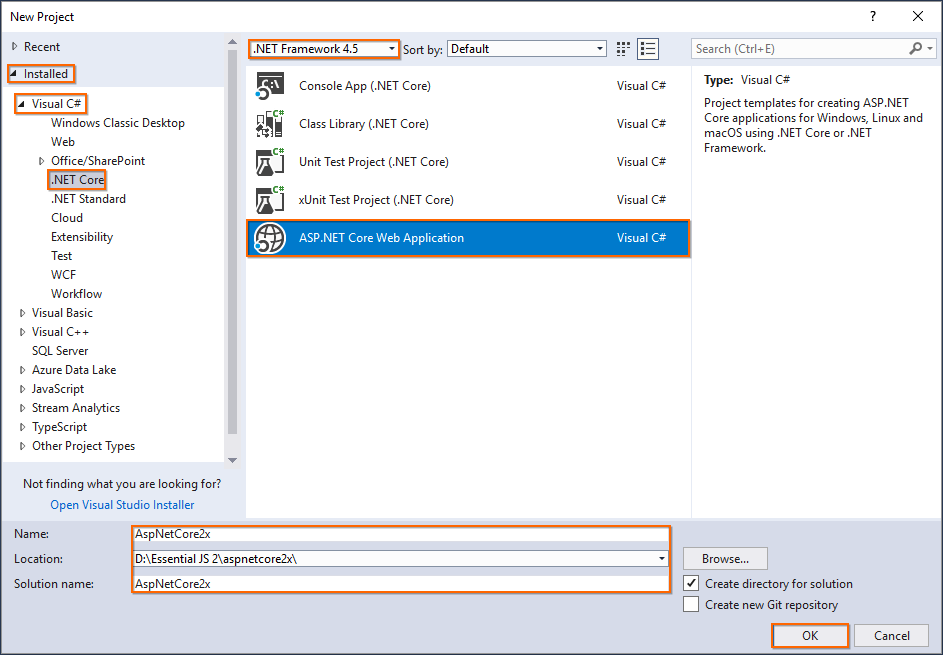The image size is (943, 655).
Task: Toggle Create directory for solution checkbox
Action: coord(691,583)
